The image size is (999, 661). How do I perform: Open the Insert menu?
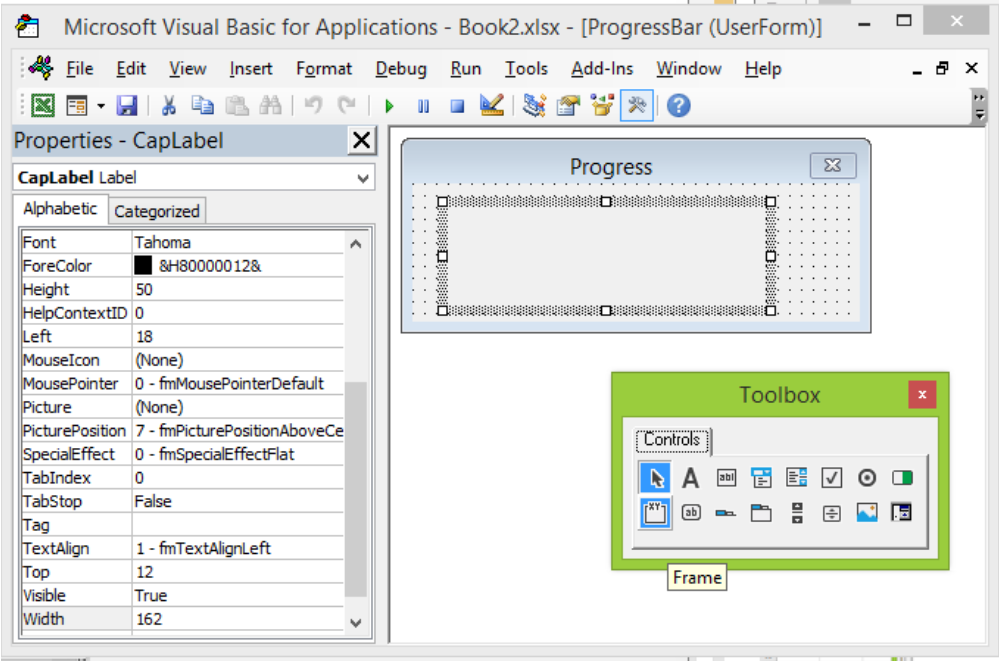pos(251,69)
